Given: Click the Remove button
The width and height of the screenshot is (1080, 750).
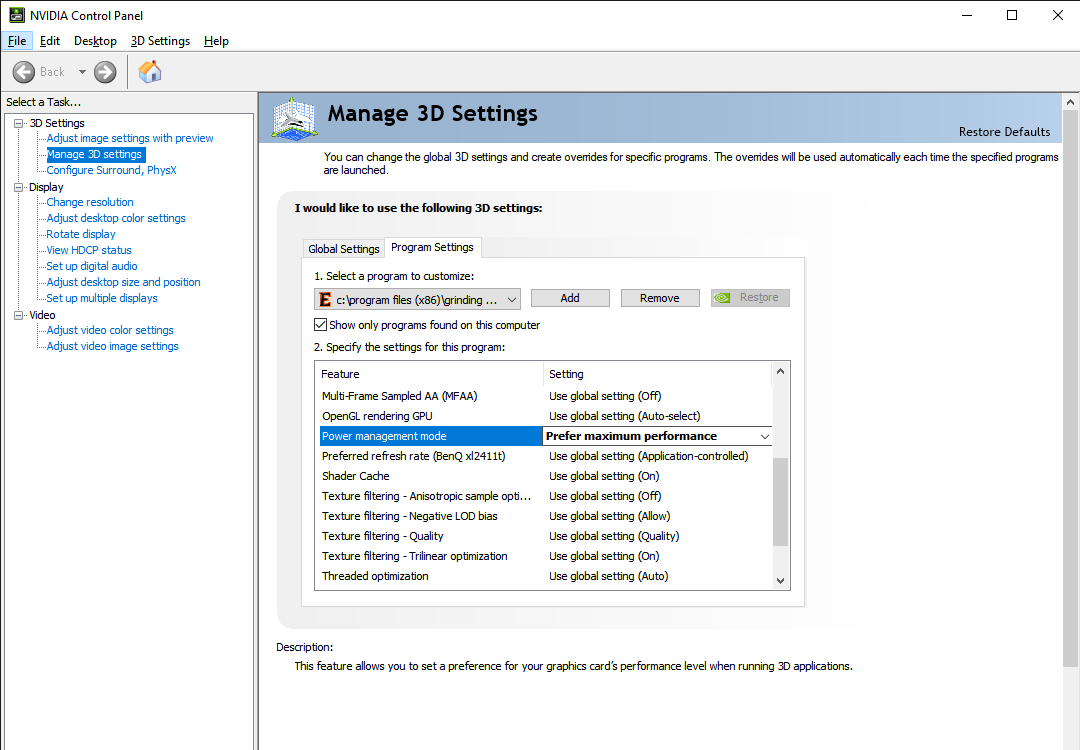Looking at the screenshot, I should click(x=660, y=298).
